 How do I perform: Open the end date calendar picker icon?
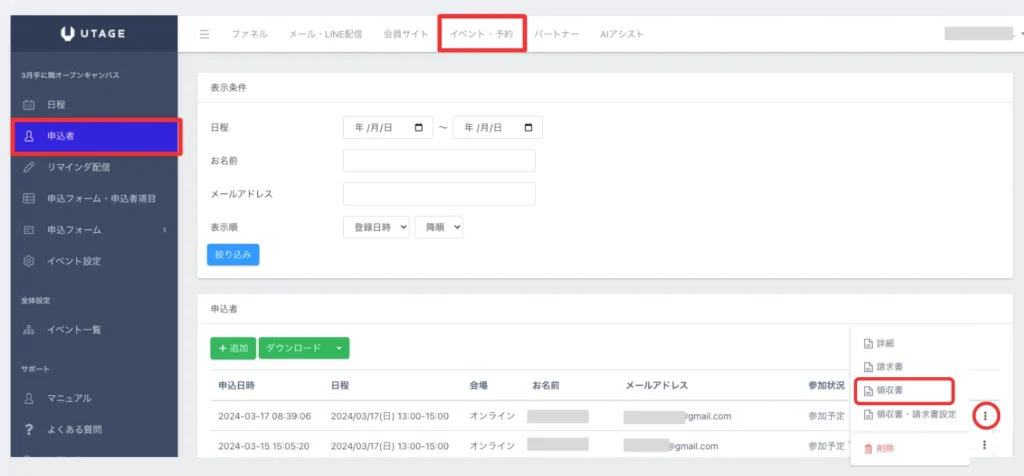(528, 127)
